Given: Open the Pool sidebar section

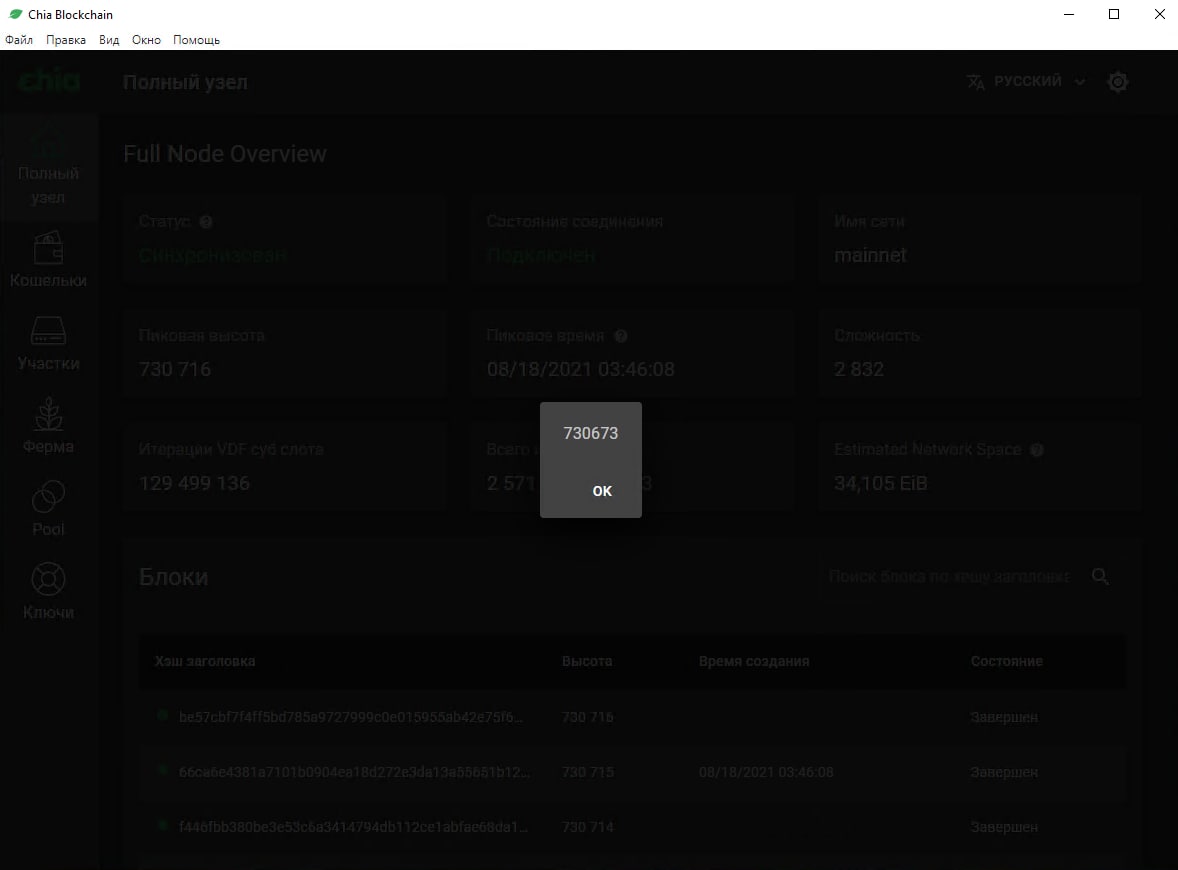Looking at the screenshot, I should (48, 509).
